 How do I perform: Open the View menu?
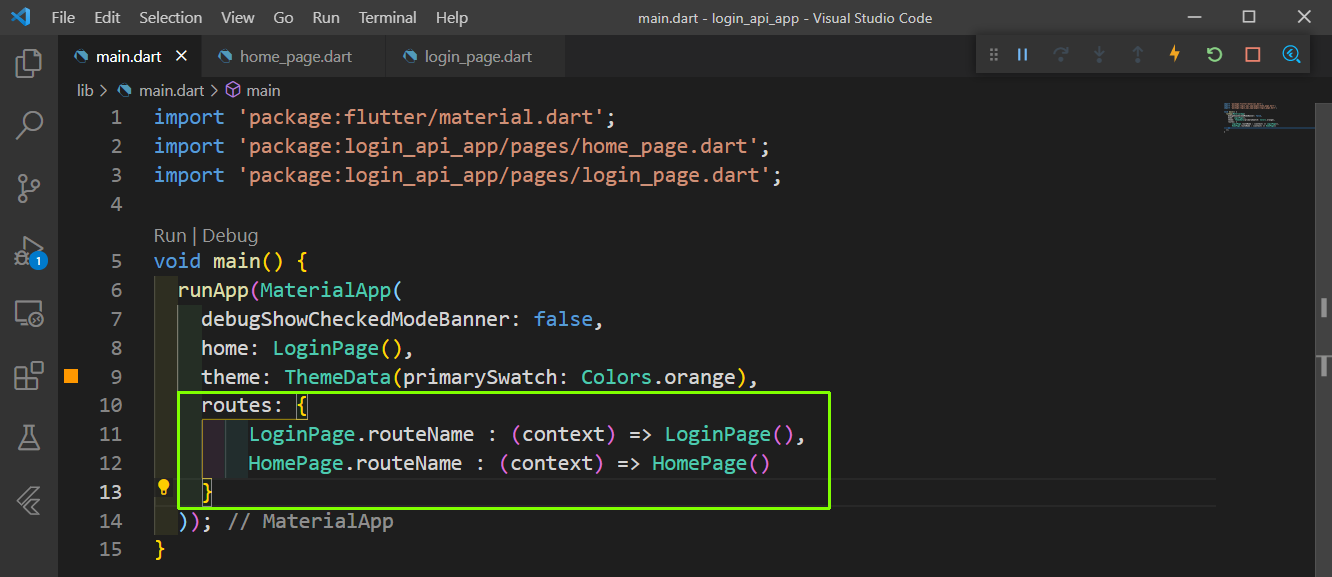[237, 18]
